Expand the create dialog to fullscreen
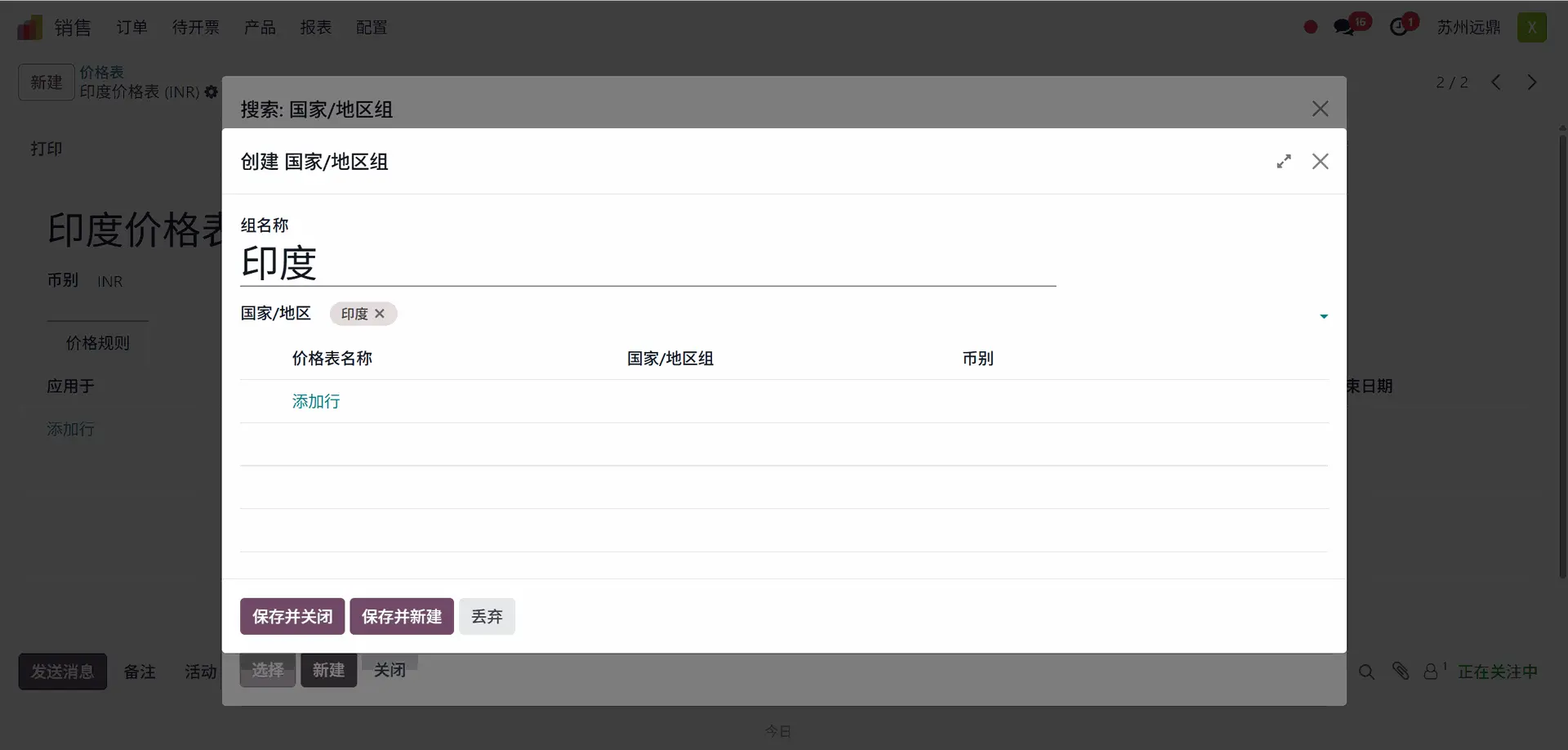The image size is (1568, 750). (1284, 162)
